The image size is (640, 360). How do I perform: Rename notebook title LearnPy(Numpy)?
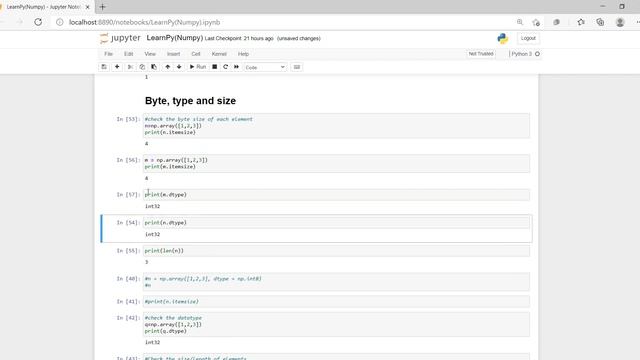175,38
